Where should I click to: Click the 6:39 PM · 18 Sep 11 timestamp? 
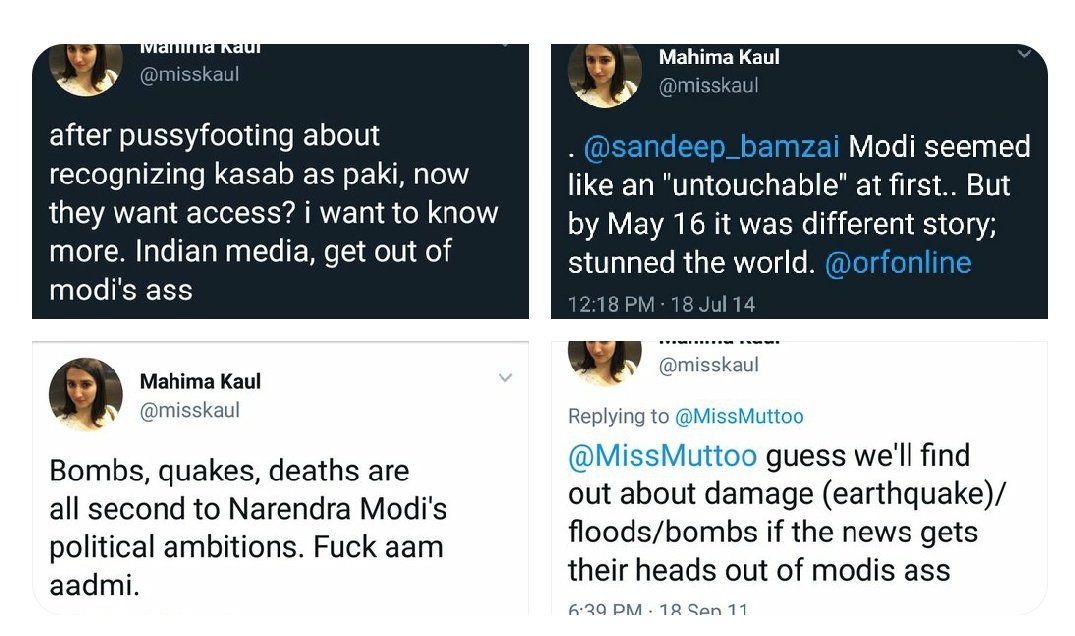pyautogui.click(x=659, y=609)
